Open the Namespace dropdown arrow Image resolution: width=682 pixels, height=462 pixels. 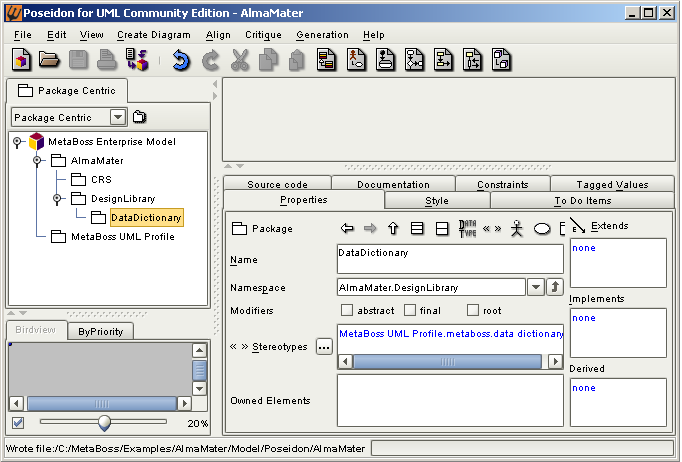click(x=536, y=288)
